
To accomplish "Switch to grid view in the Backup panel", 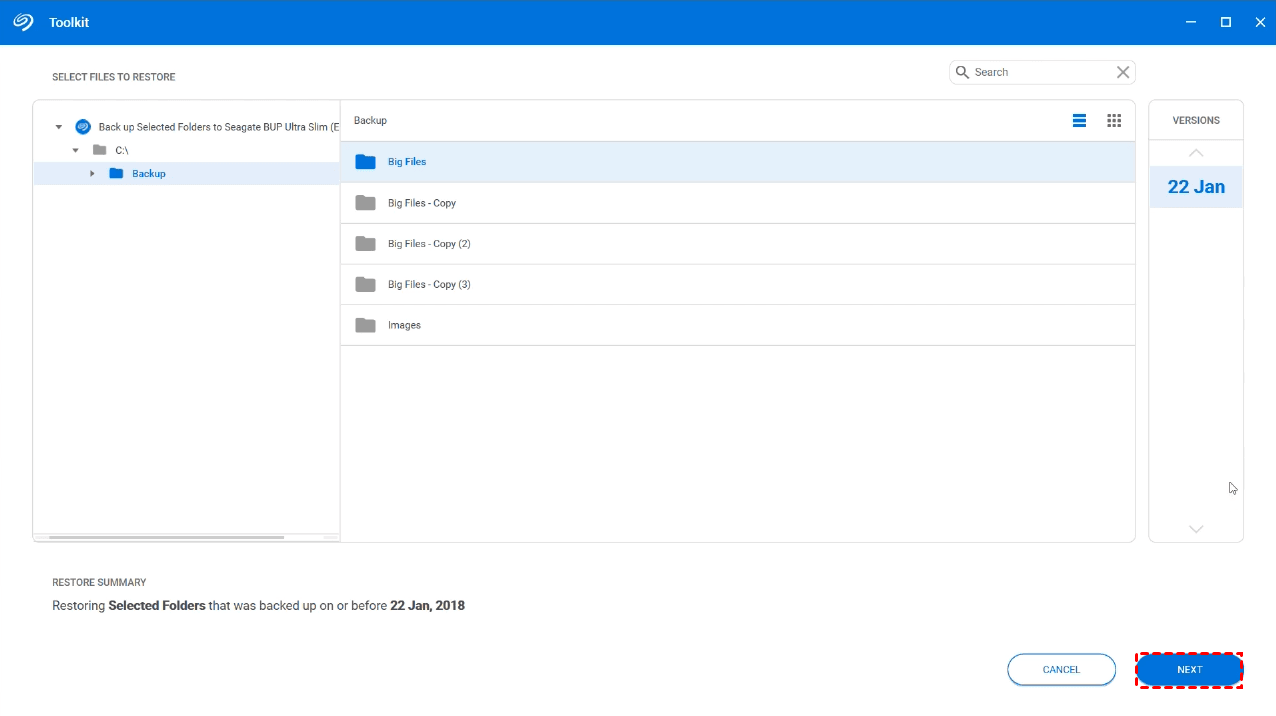I will [1114, 120].
